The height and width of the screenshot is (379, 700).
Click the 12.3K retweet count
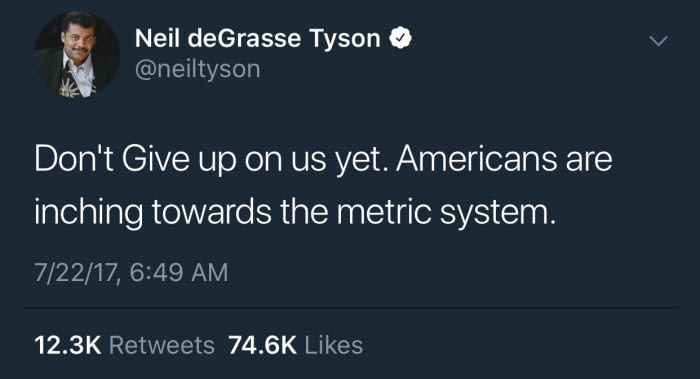pyautogui.click(x=68, y=346)
